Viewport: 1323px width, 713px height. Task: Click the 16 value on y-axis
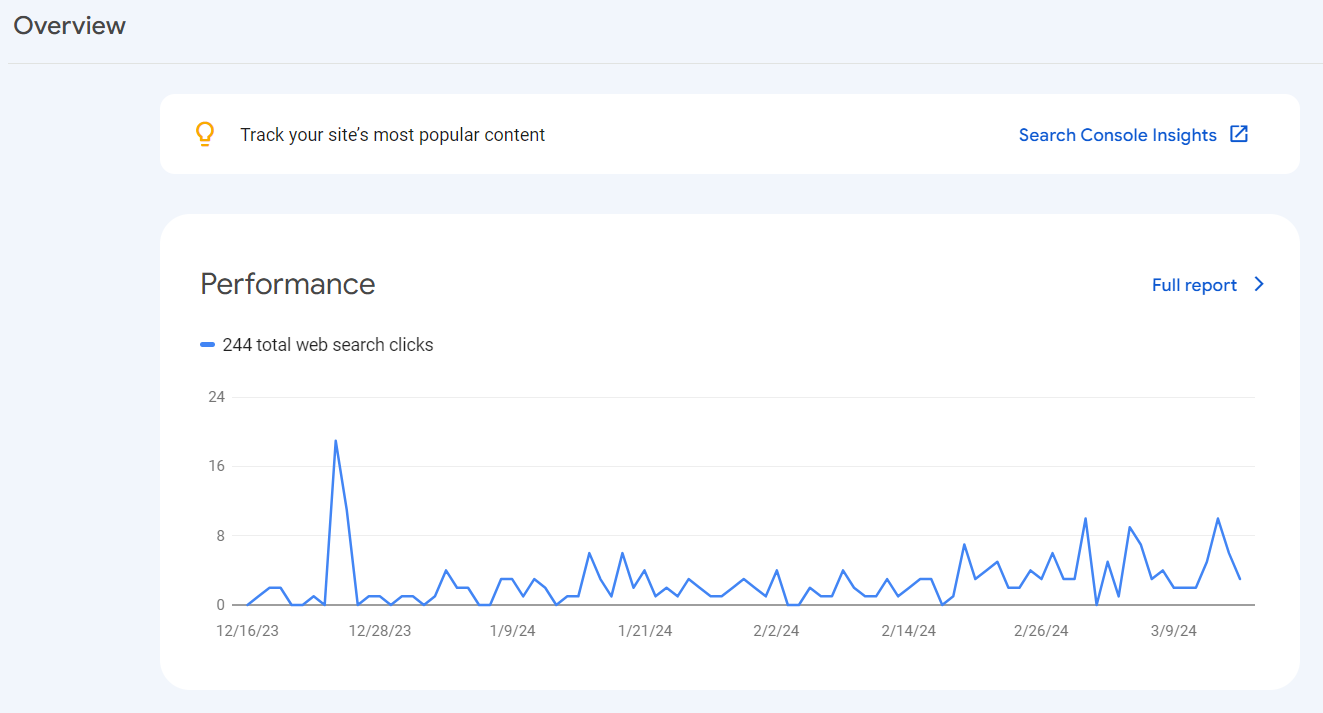coord(216,466)
